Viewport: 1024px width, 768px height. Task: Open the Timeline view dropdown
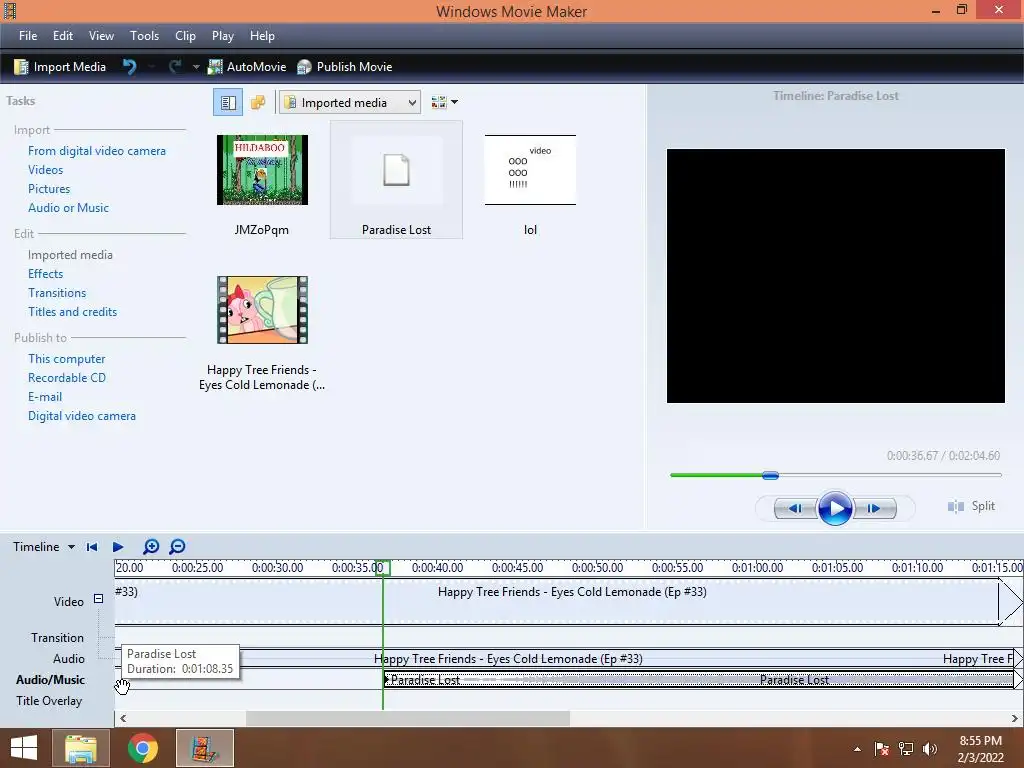(x=44, y=547)
